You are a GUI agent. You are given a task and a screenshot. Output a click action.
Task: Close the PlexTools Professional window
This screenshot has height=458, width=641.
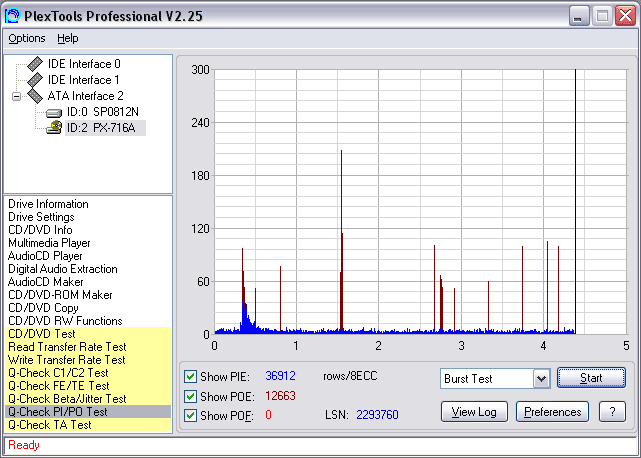coord(625,16)
